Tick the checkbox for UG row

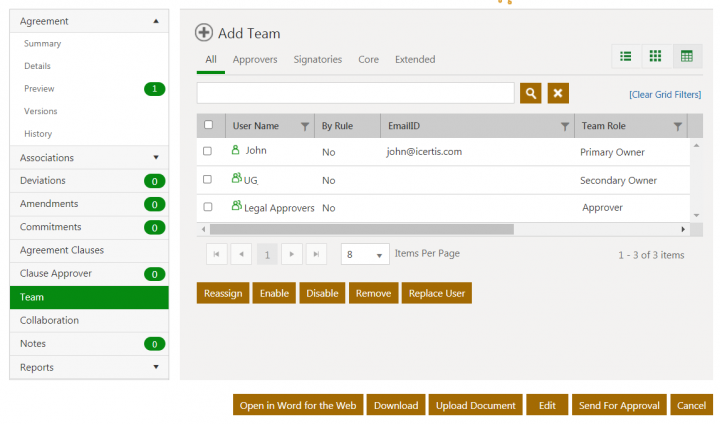click(208, 180)
